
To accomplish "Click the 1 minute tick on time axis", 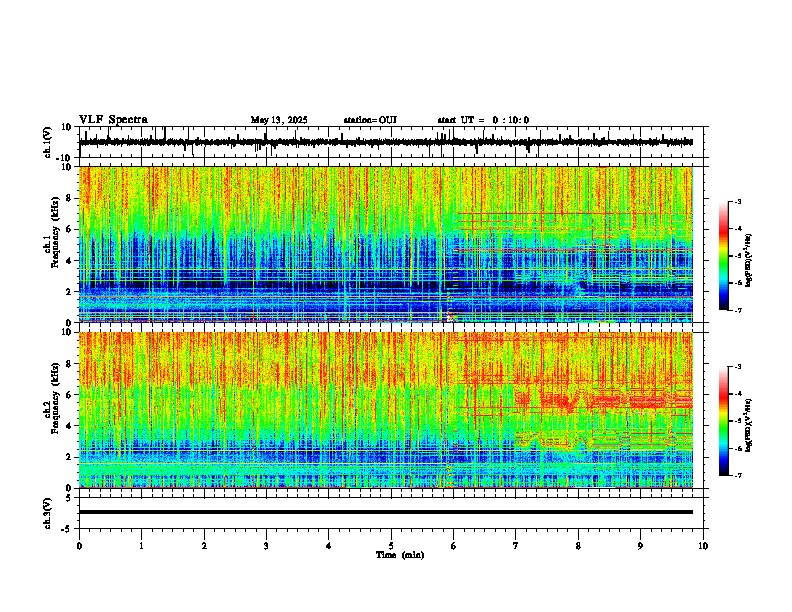I will coord(141,546).
